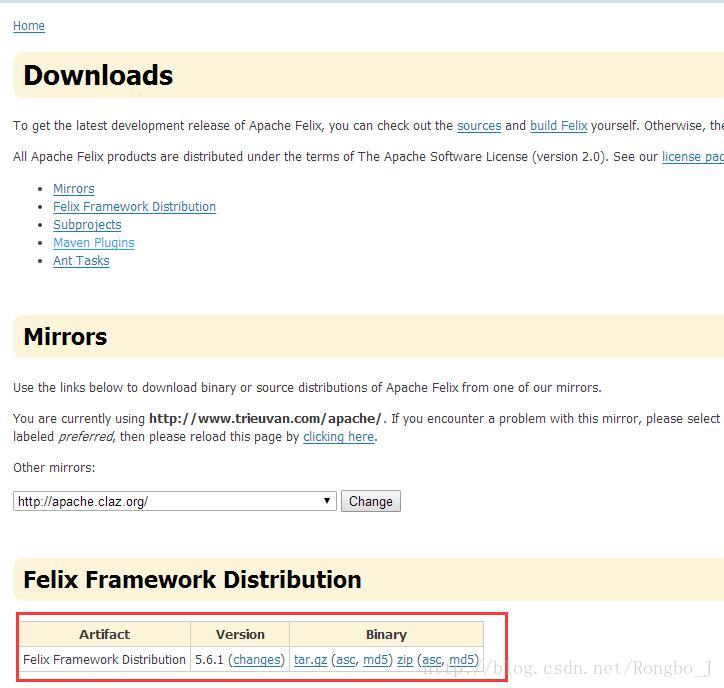Select the http://www.trieuvan.com/apache/ mirror text
This screenshot has height=688, width=724.
pyautogui.click(x=265, y=418)
